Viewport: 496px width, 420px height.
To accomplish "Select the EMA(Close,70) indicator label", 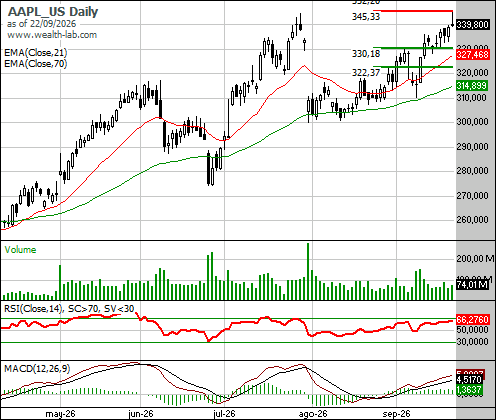I will (36, 63).
